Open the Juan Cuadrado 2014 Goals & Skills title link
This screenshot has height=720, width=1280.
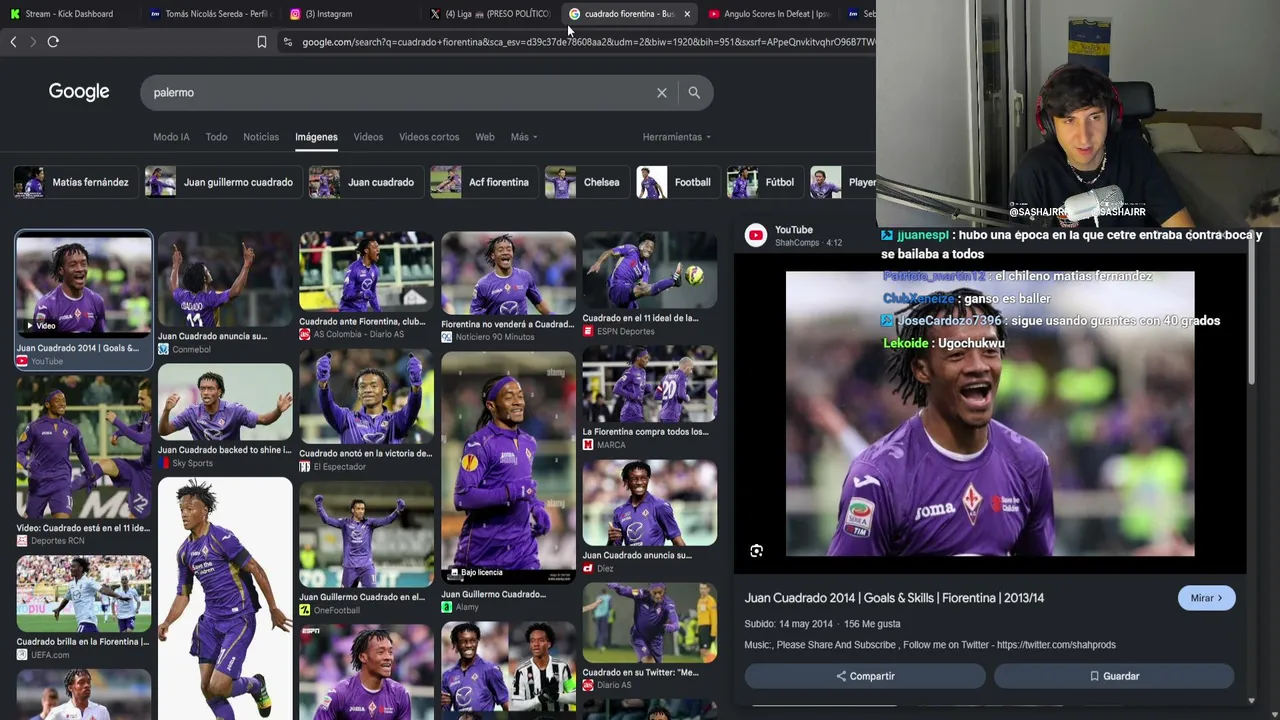[894, 598]
